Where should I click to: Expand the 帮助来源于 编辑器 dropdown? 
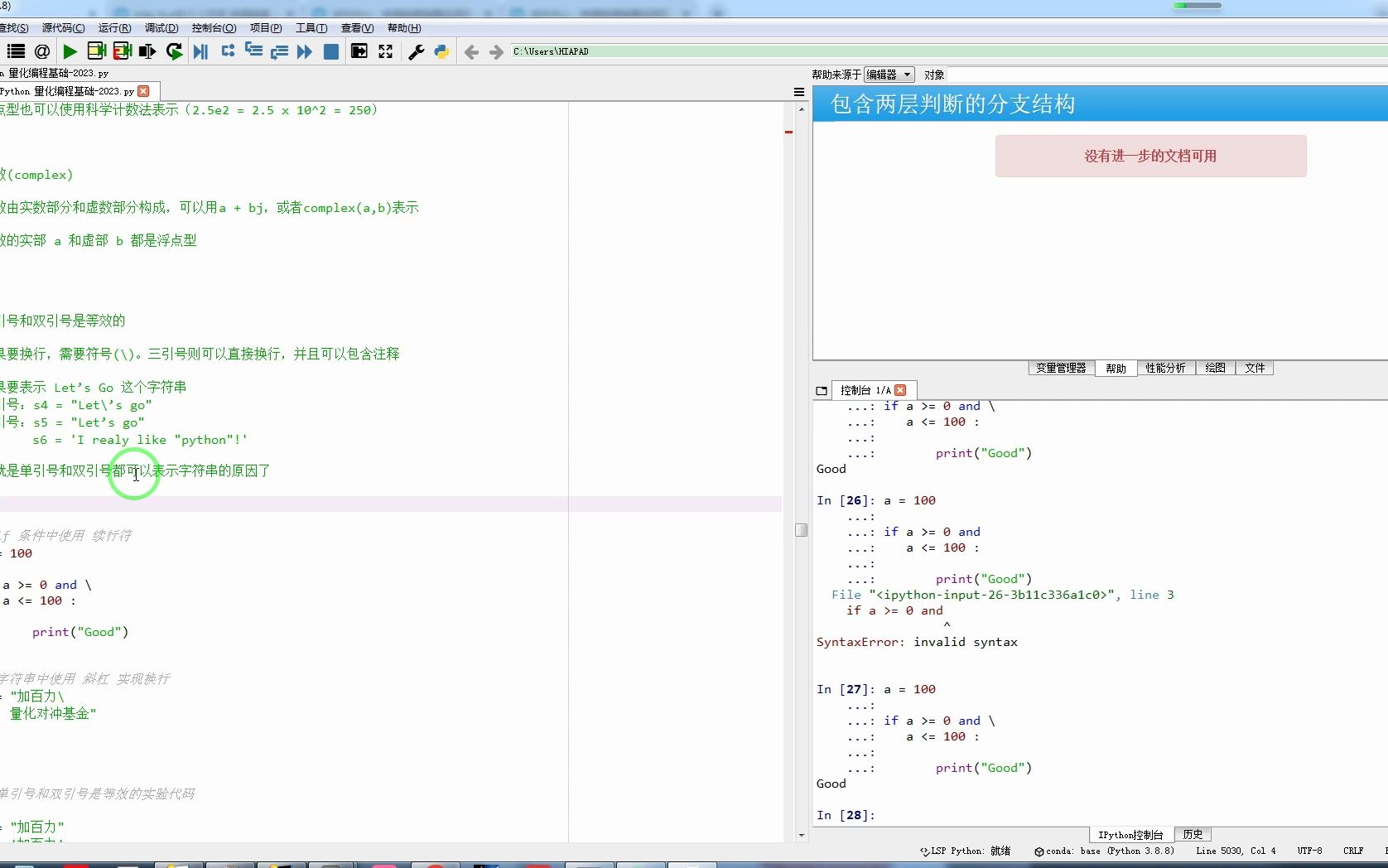(x=889, y=75)
